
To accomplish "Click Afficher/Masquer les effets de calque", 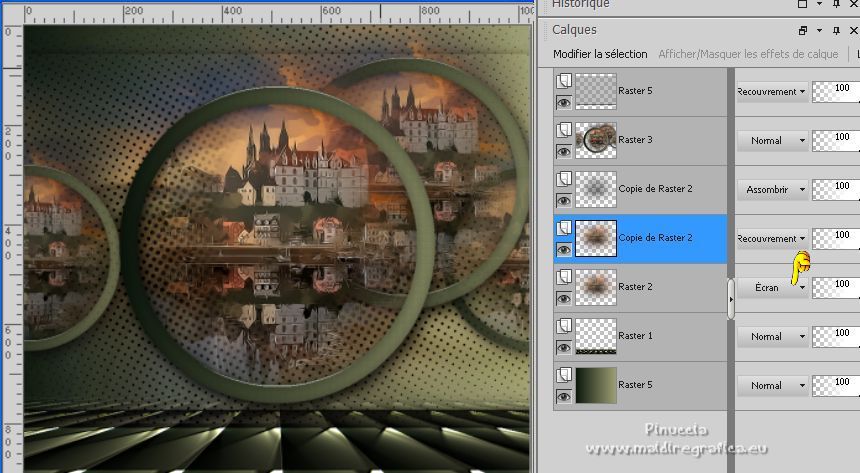I will [748, 54].
